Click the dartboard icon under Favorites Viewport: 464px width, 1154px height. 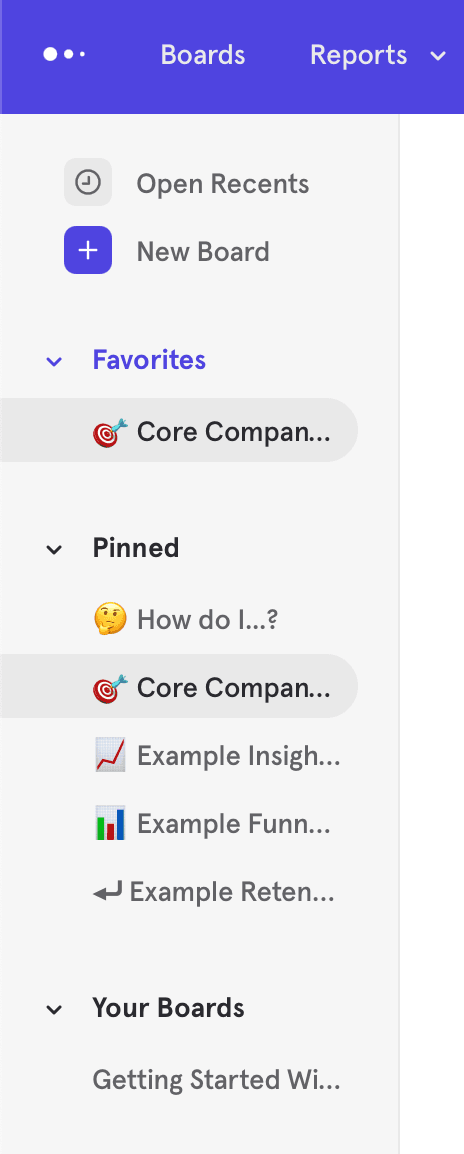tap(110, 432)
